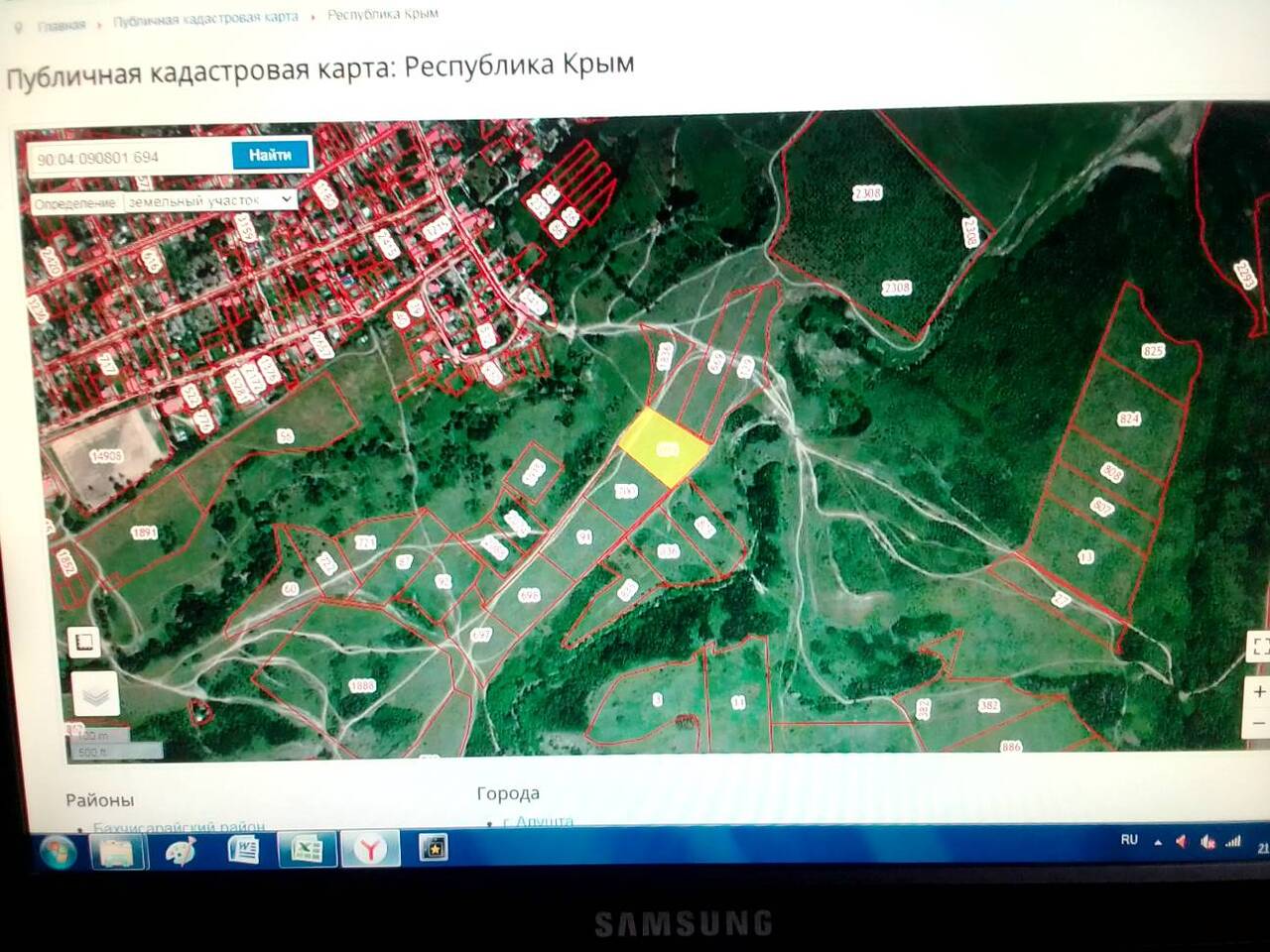Open Windows Start menu orb
This screenshot has width=1270, height=952.
[x=57, y=851]
